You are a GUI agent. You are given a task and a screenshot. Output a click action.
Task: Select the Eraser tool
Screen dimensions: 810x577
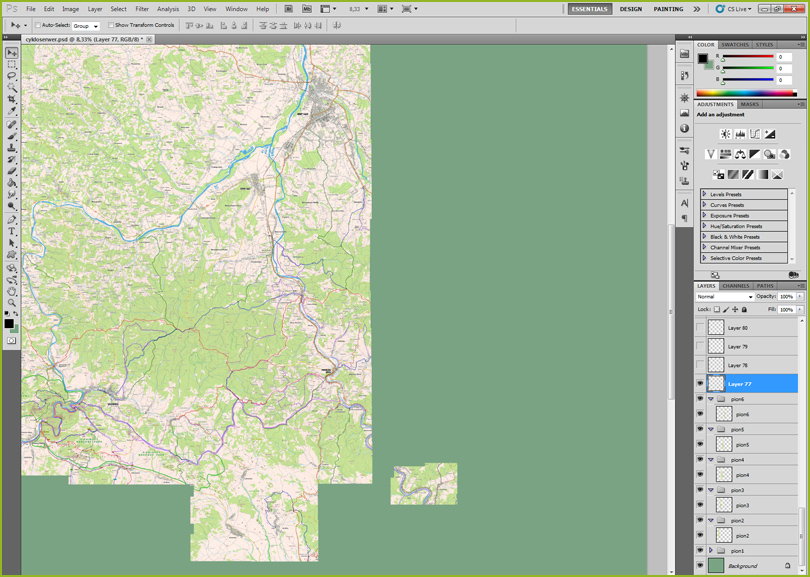click(x=11, y=171)
